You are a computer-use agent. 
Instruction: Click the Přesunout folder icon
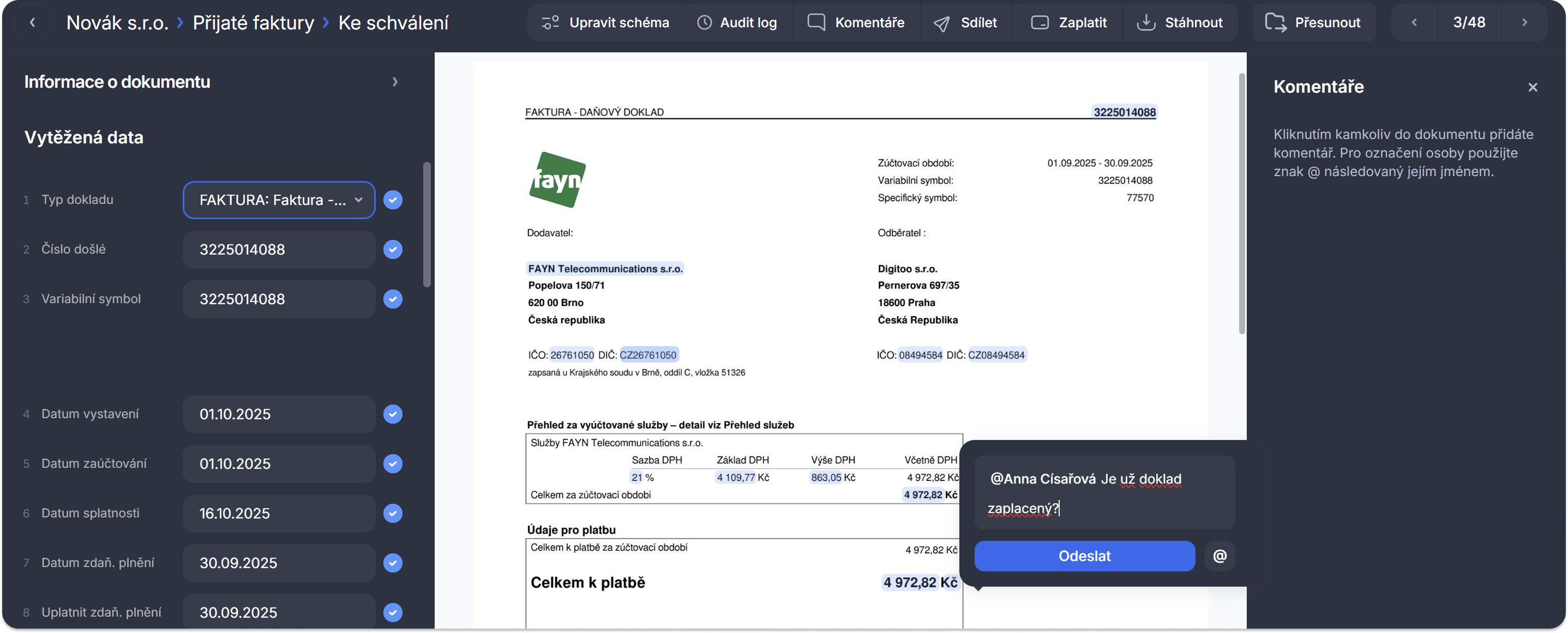(x=1275, y=22)
